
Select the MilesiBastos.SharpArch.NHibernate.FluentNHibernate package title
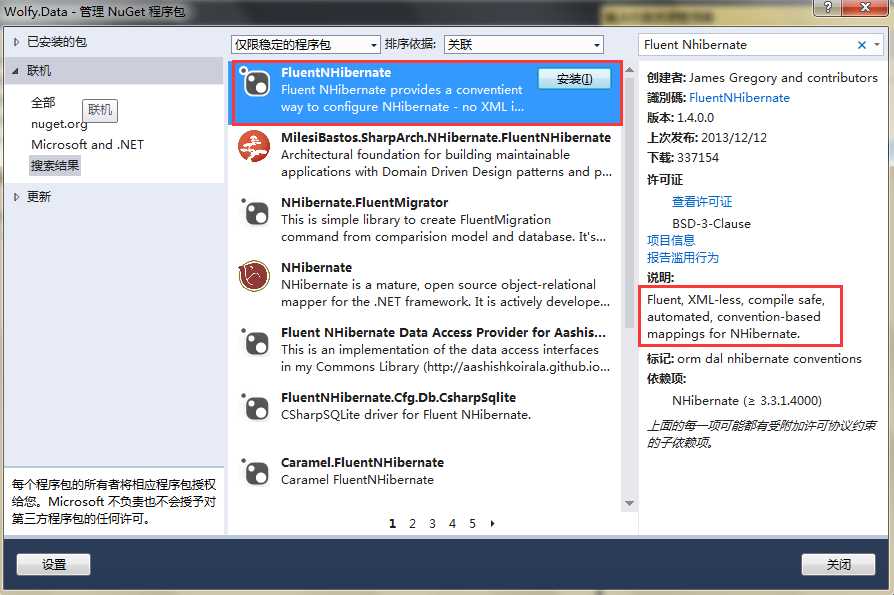click(x=446, y=137)
